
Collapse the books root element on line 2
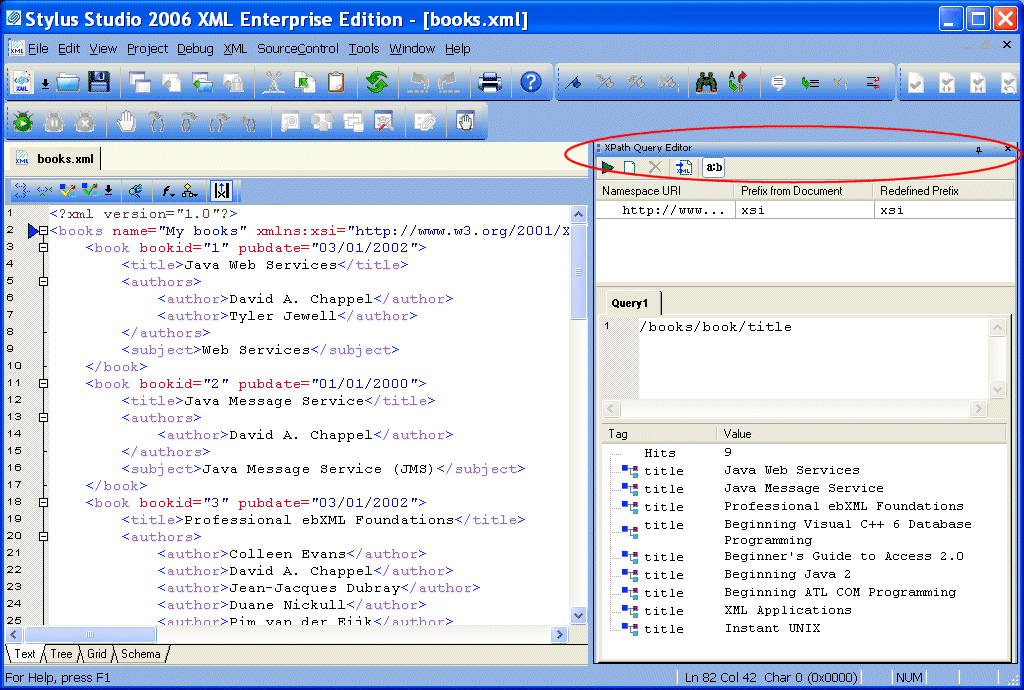[x=43, y=231]
